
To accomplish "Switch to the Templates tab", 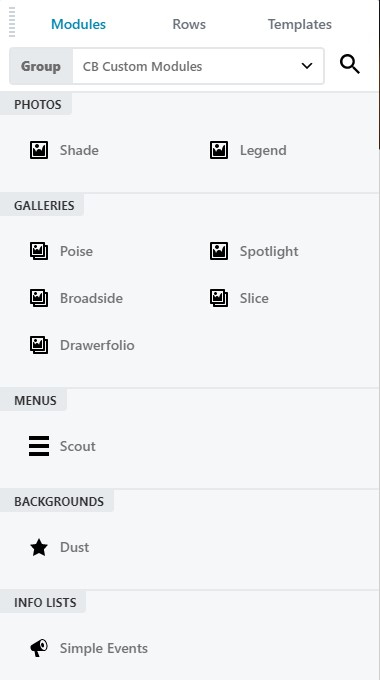I will (300, 24).
